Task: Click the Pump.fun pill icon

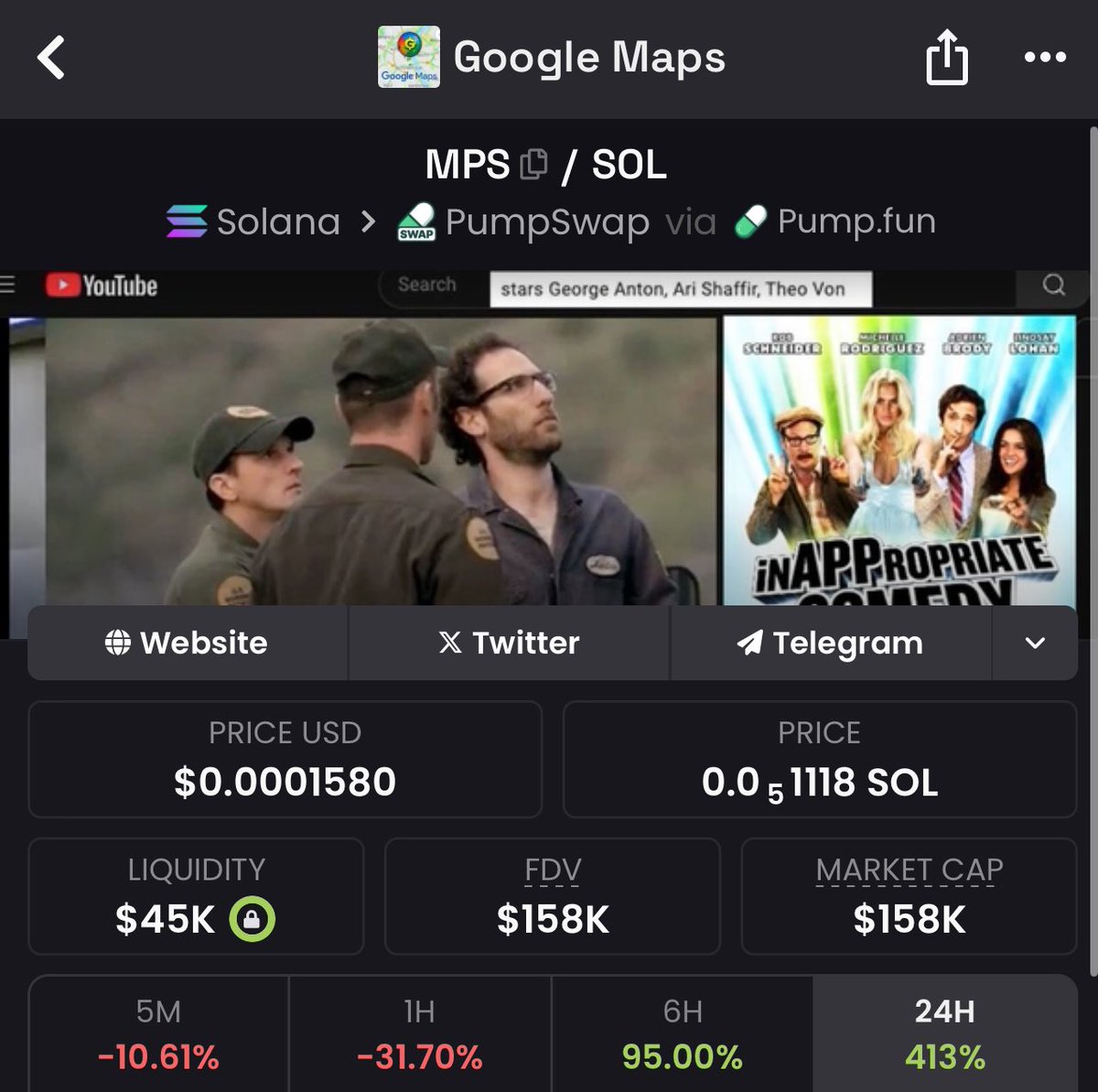Action: 750,222
